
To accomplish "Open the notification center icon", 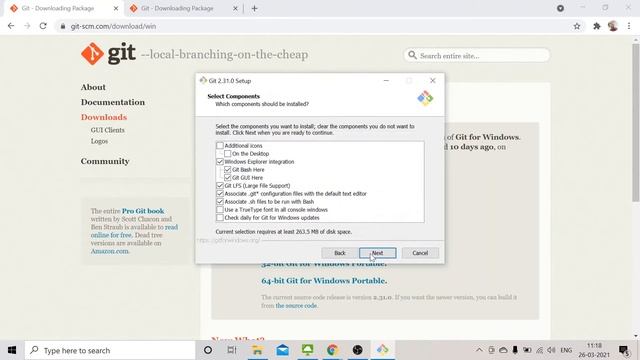I will pos(624,350).
